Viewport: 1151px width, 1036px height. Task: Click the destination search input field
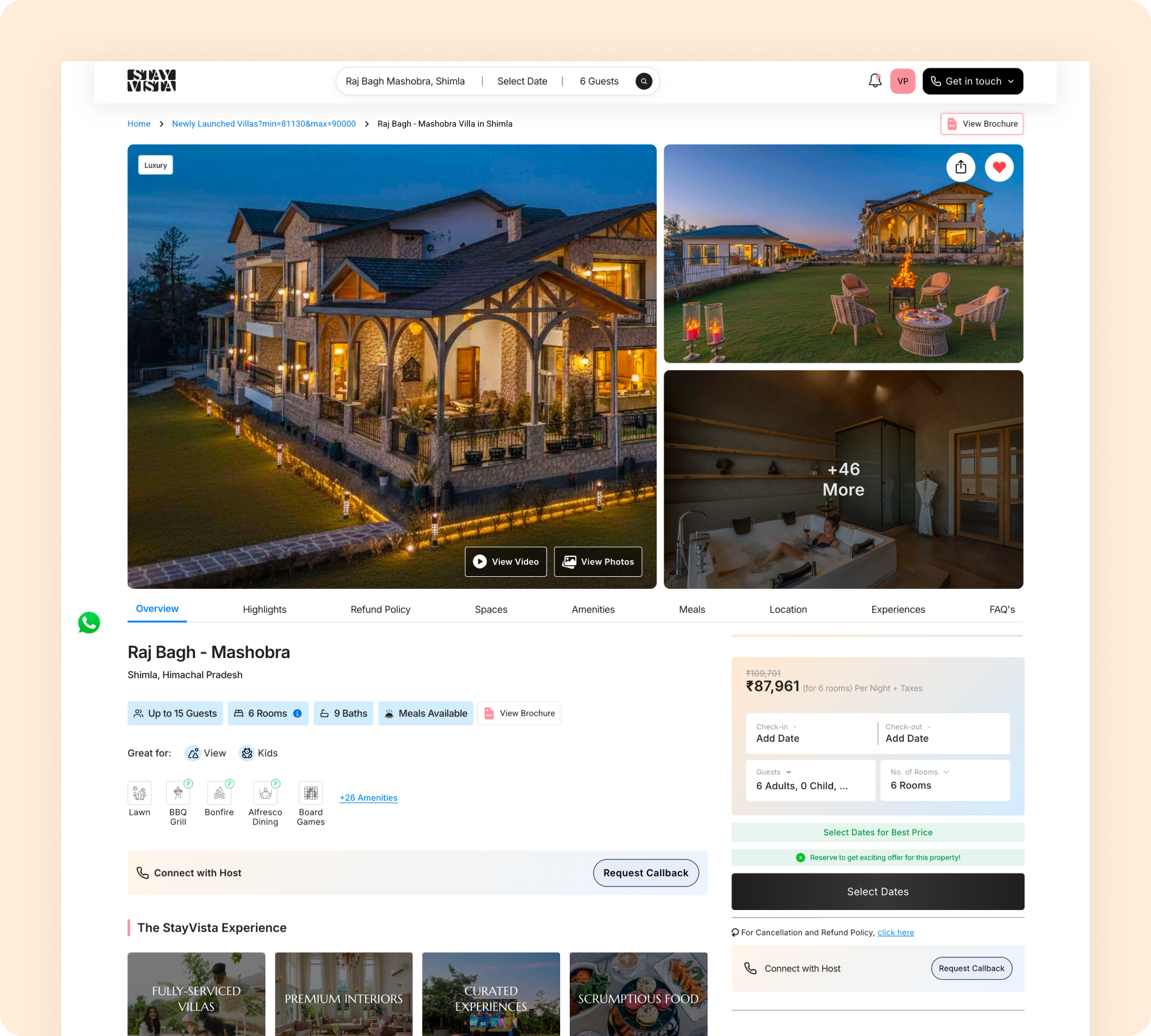click(x=405, y=81)
